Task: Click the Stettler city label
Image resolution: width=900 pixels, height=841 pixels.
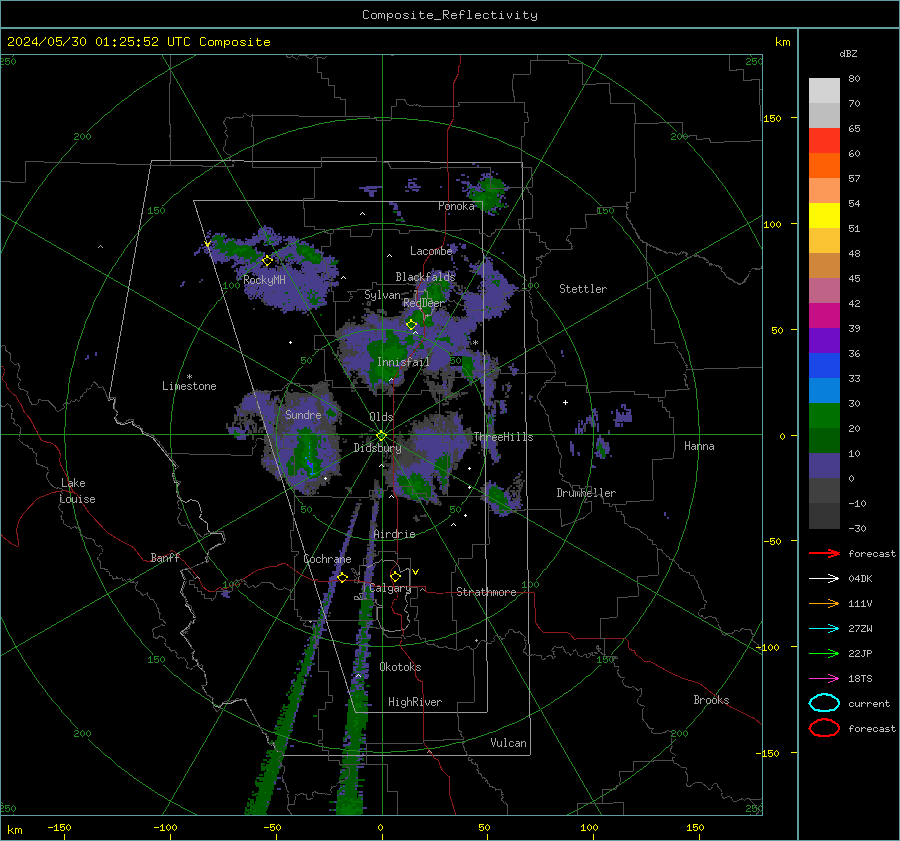Action: click(583, 289)
